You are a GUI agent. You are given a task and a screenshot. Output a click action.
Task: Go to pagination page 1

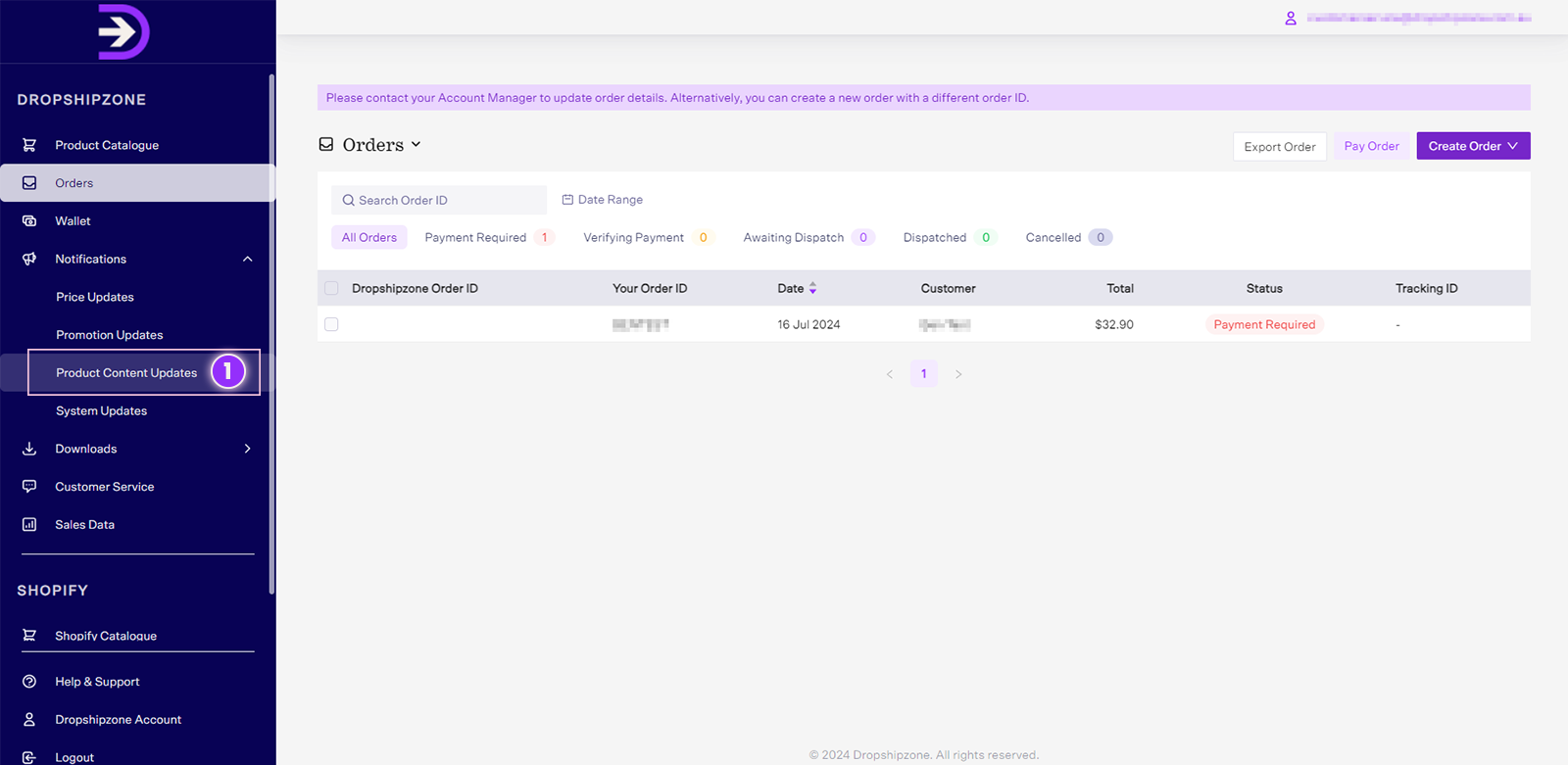924,373
